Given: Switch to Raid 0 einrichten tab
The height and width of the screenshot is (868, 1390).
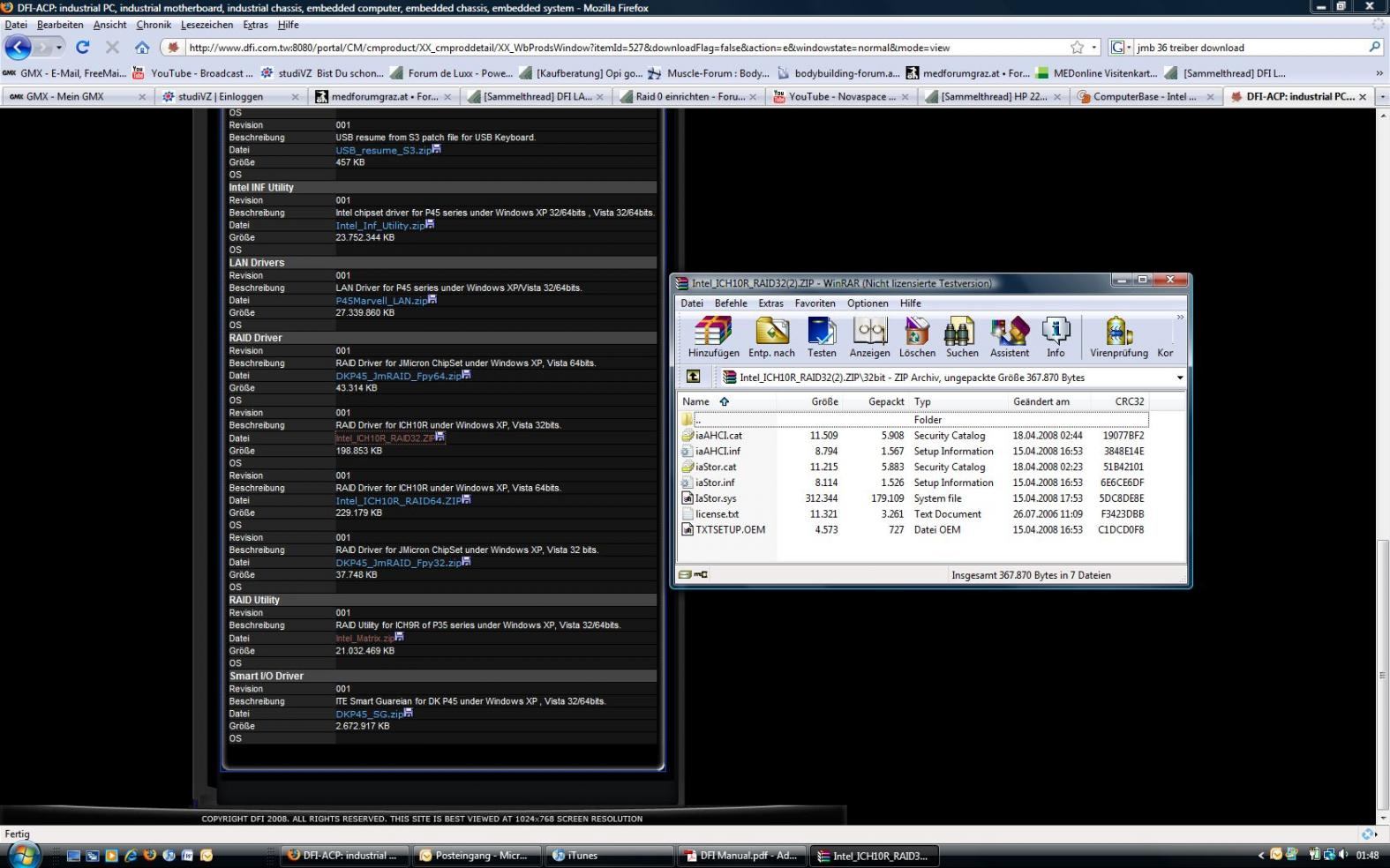Looking at the screenshot, I should pos(689,96).
